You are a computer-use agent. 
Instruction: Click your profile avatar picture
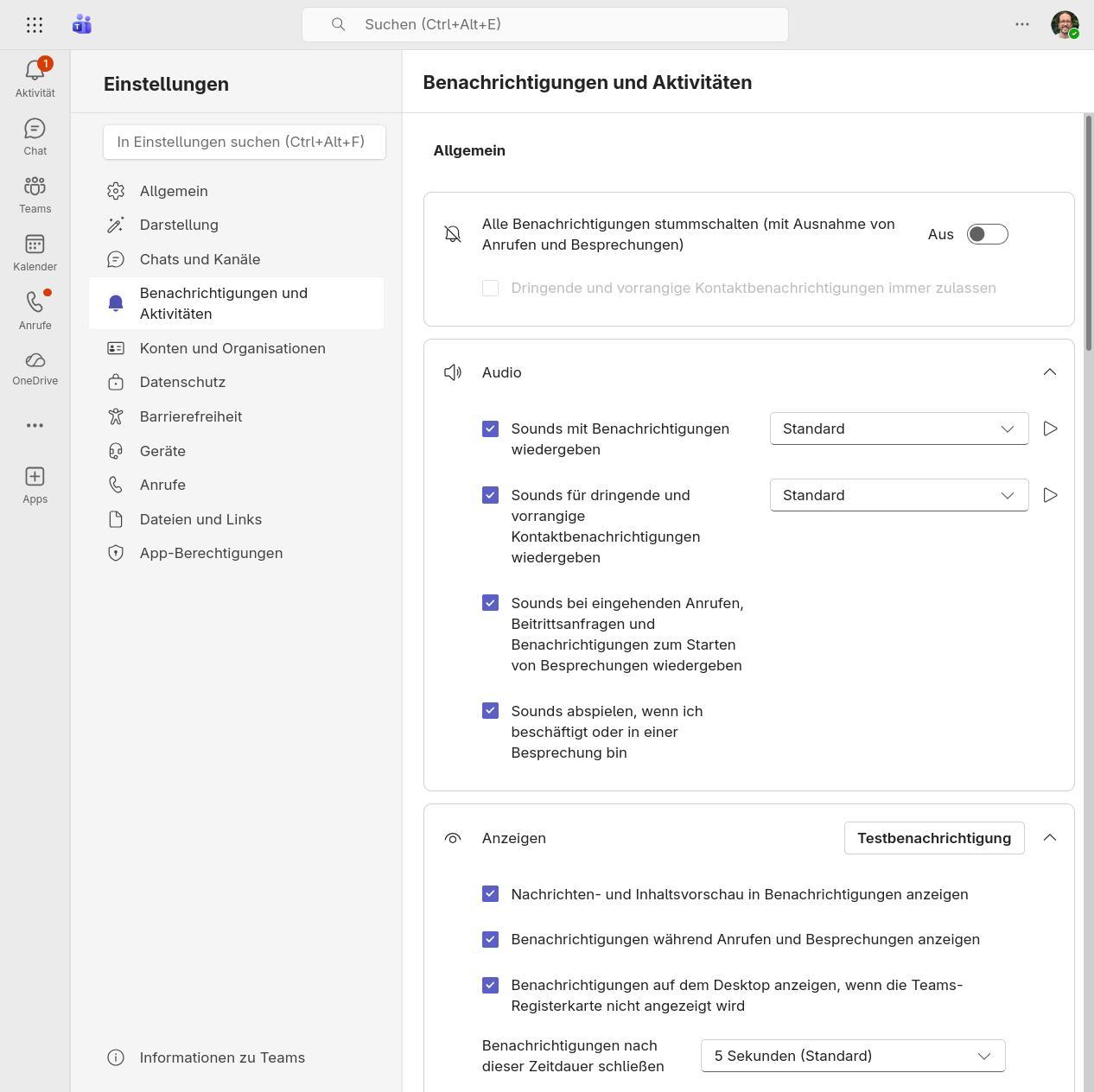click(1065, 24)
